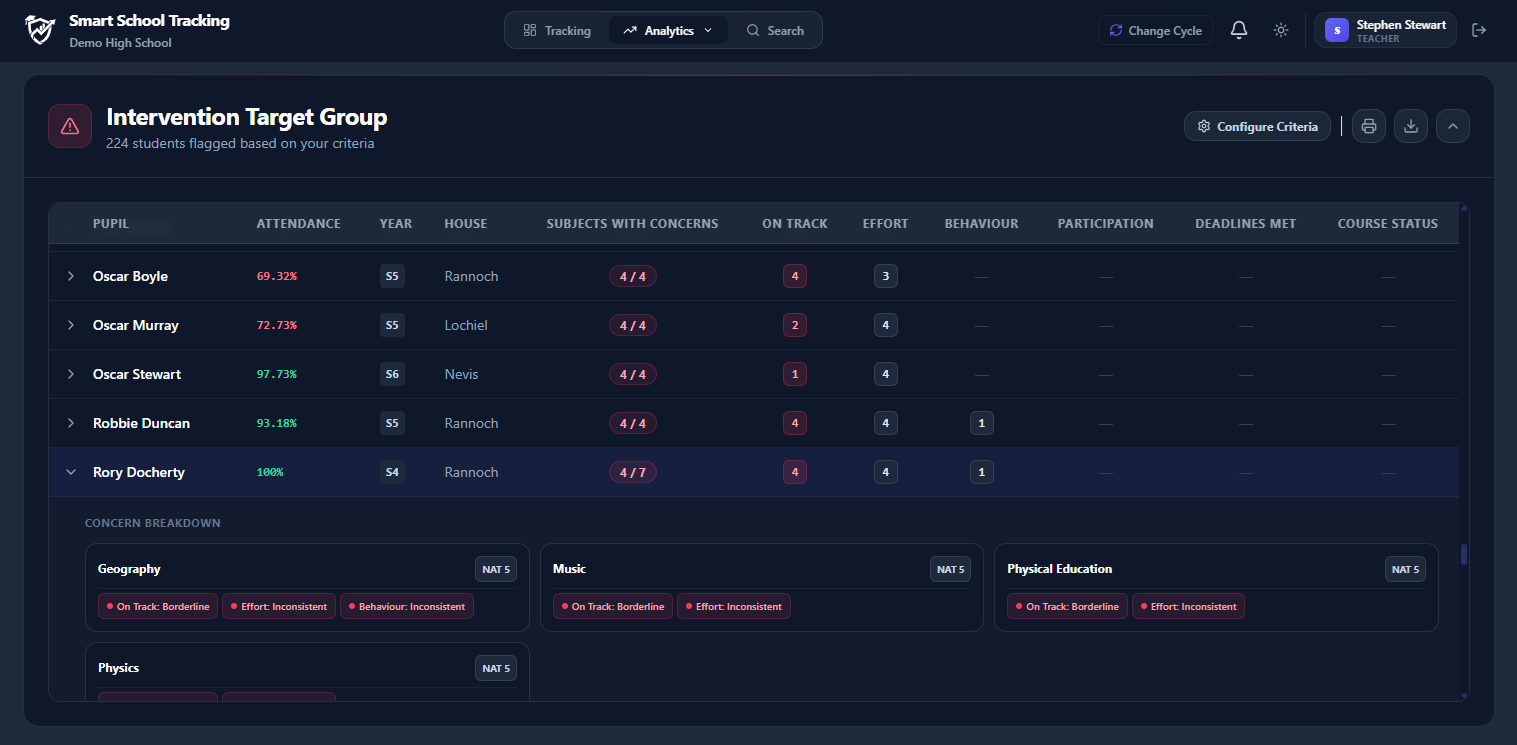Expand Oscar Stewart's row
The height and width of the screenshot is (745, 1517).
[x=71, y=374]
